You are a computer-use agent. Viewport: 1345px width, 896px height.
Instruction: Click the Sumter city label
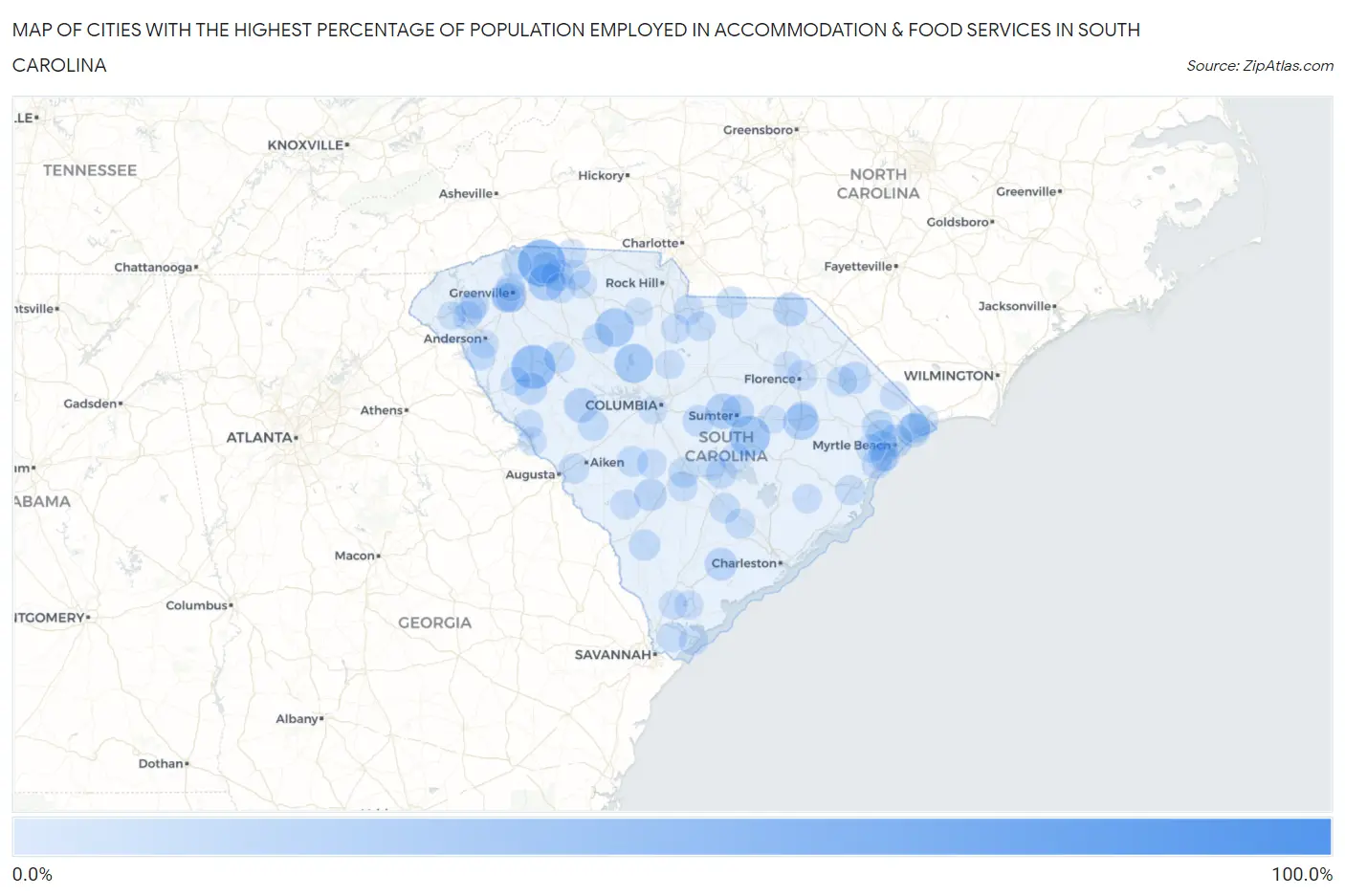pyautogui.click(x=714, y=416)
